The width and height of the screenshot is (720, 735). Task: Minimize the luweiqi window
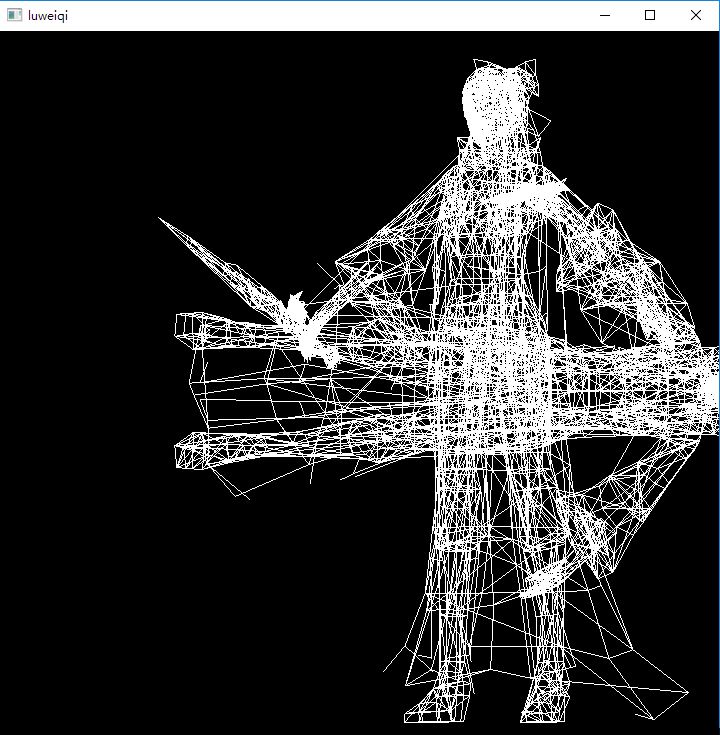click(605, 15)
